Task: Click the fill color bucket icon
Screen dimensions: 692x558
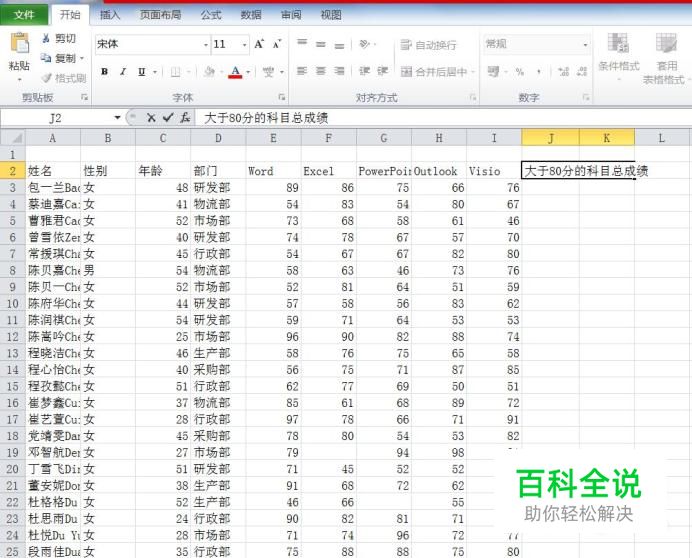Action: pyautogui.click(x=210, y=72)
